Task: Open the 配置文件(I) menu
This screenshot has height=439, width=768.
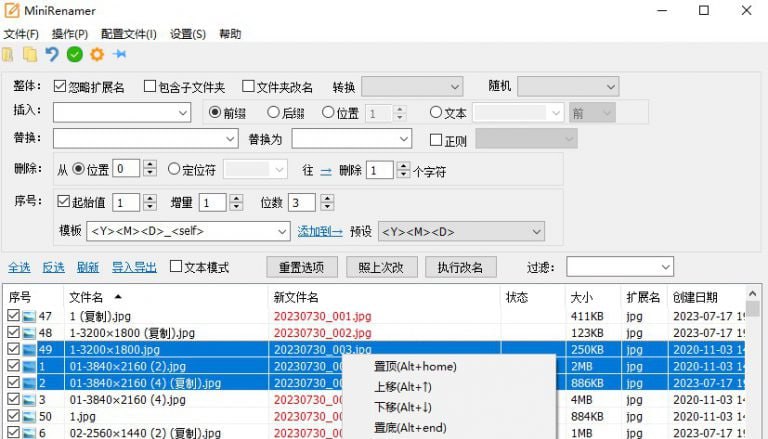Action: 129,34
